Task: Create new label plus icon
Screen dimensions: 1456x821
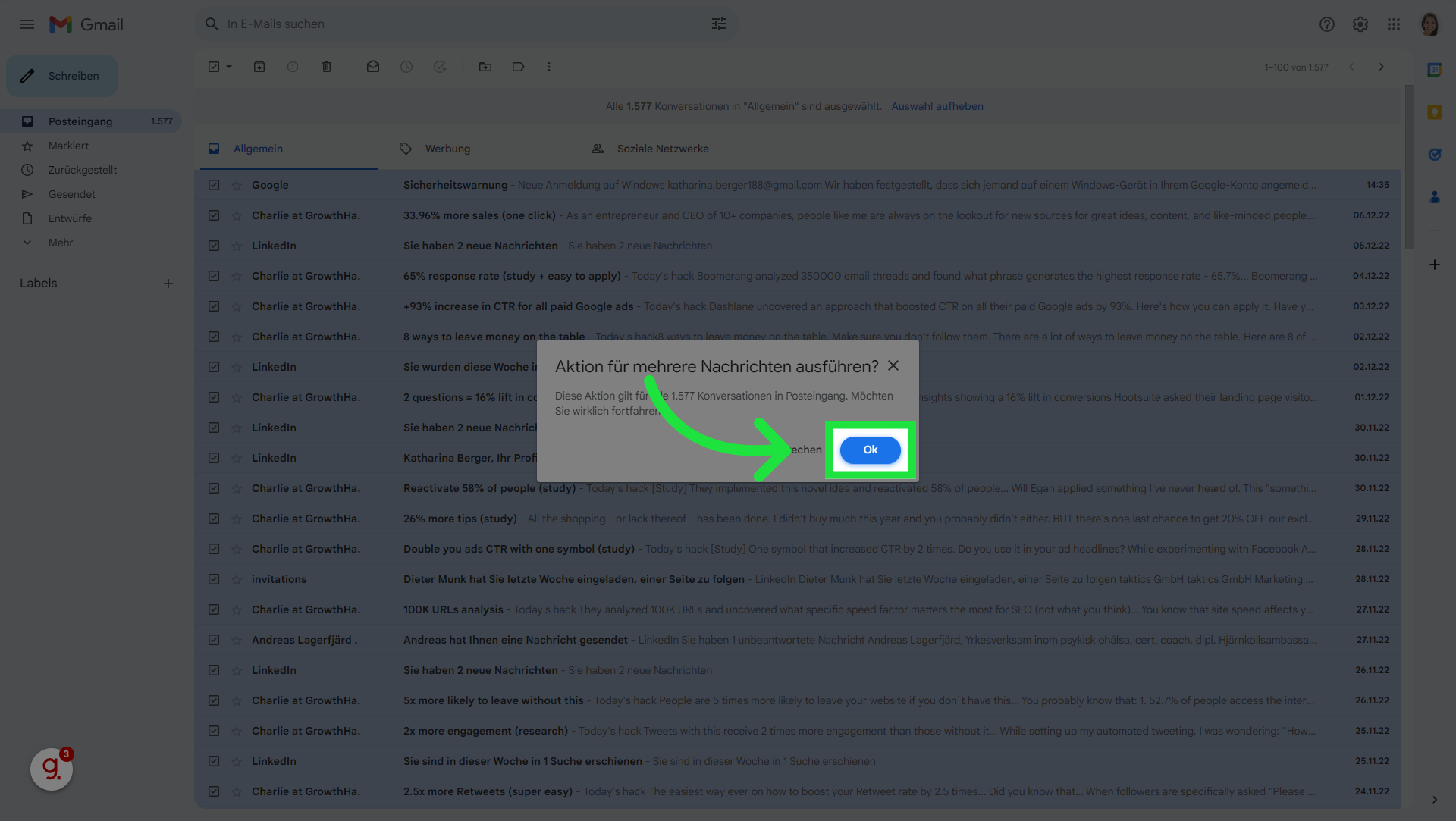Action: pyautogui.click(x=168, y=284)
